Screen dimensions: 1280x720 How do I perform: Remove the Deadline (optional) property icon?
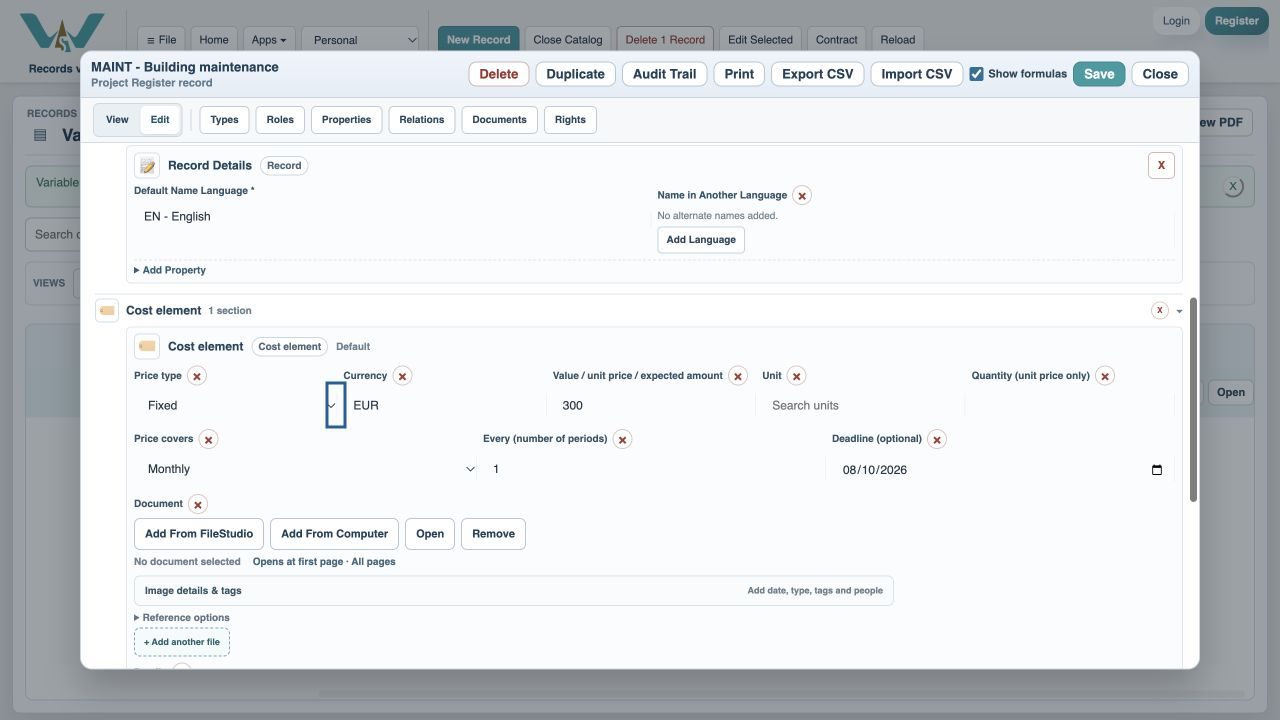[x=937, y=439]
